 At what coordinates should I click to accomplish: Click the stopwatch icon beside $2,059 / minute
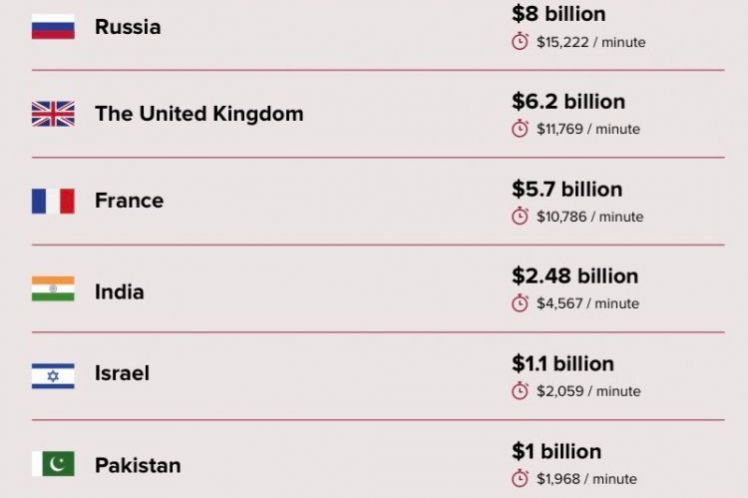tap(520, 391)
